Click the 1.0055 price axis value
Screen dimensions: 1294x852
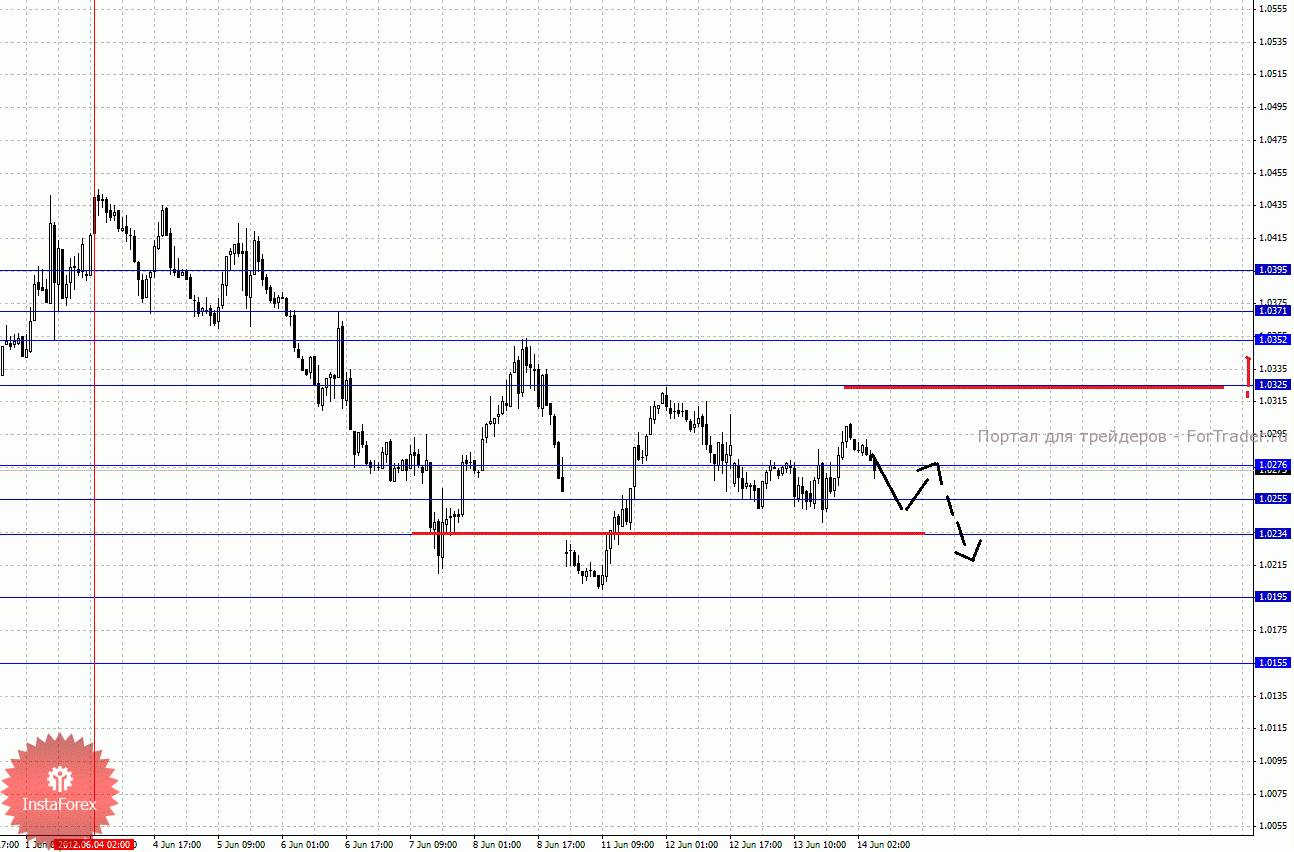1273,826
